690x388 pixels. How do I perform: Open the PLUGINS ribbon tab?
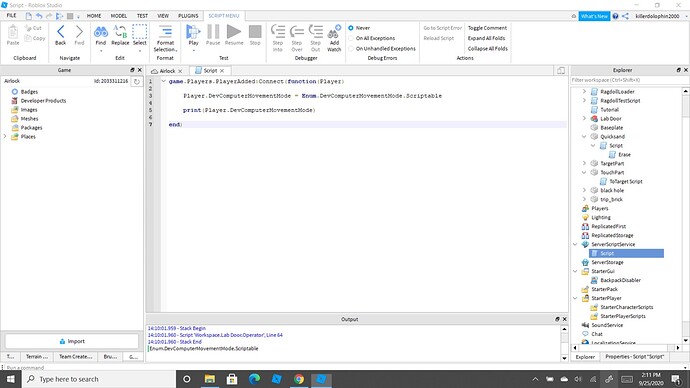(188, 15)
